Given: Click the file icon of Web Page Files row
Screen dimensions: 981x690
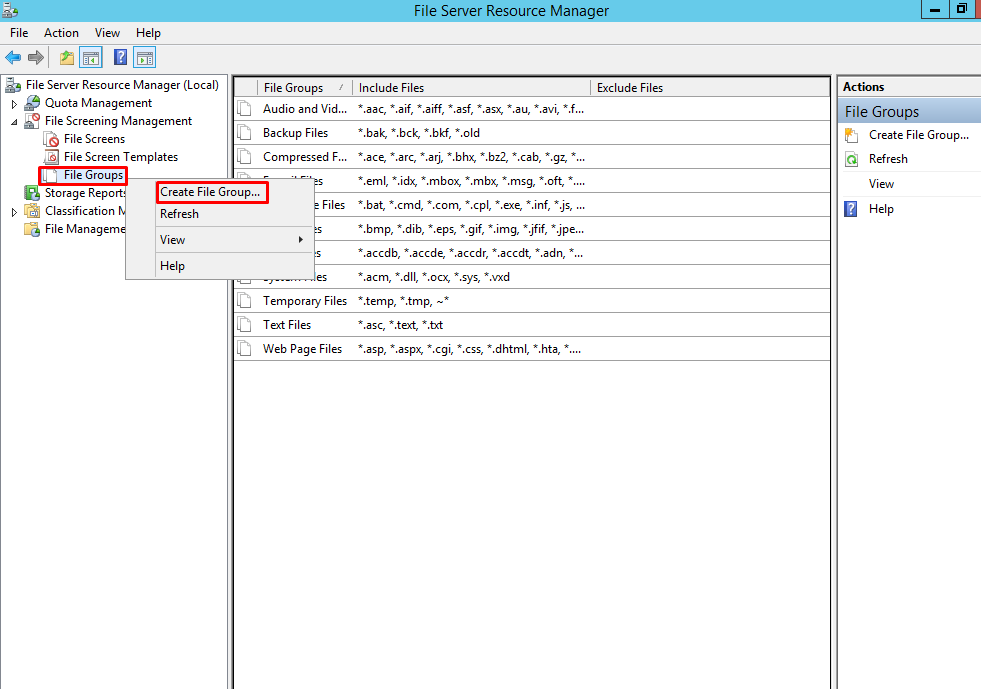Looking at the screenshot, I should tap(245, 349).
